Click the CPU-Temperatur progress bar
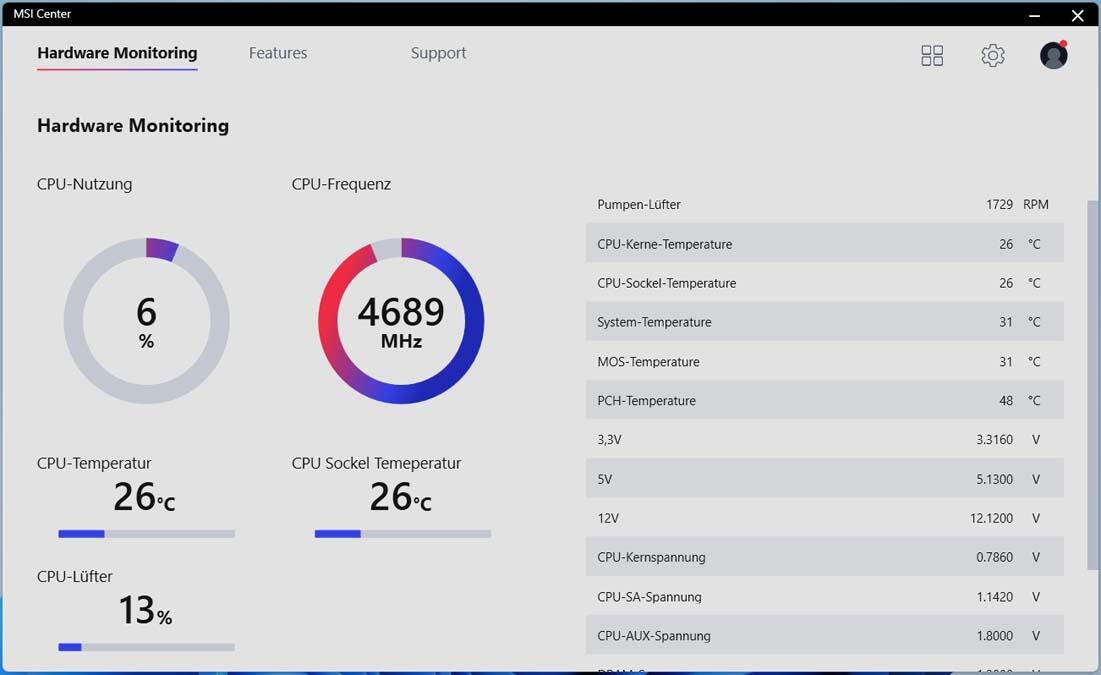Viewport: 1101px width, 675px height. point(146,534)
